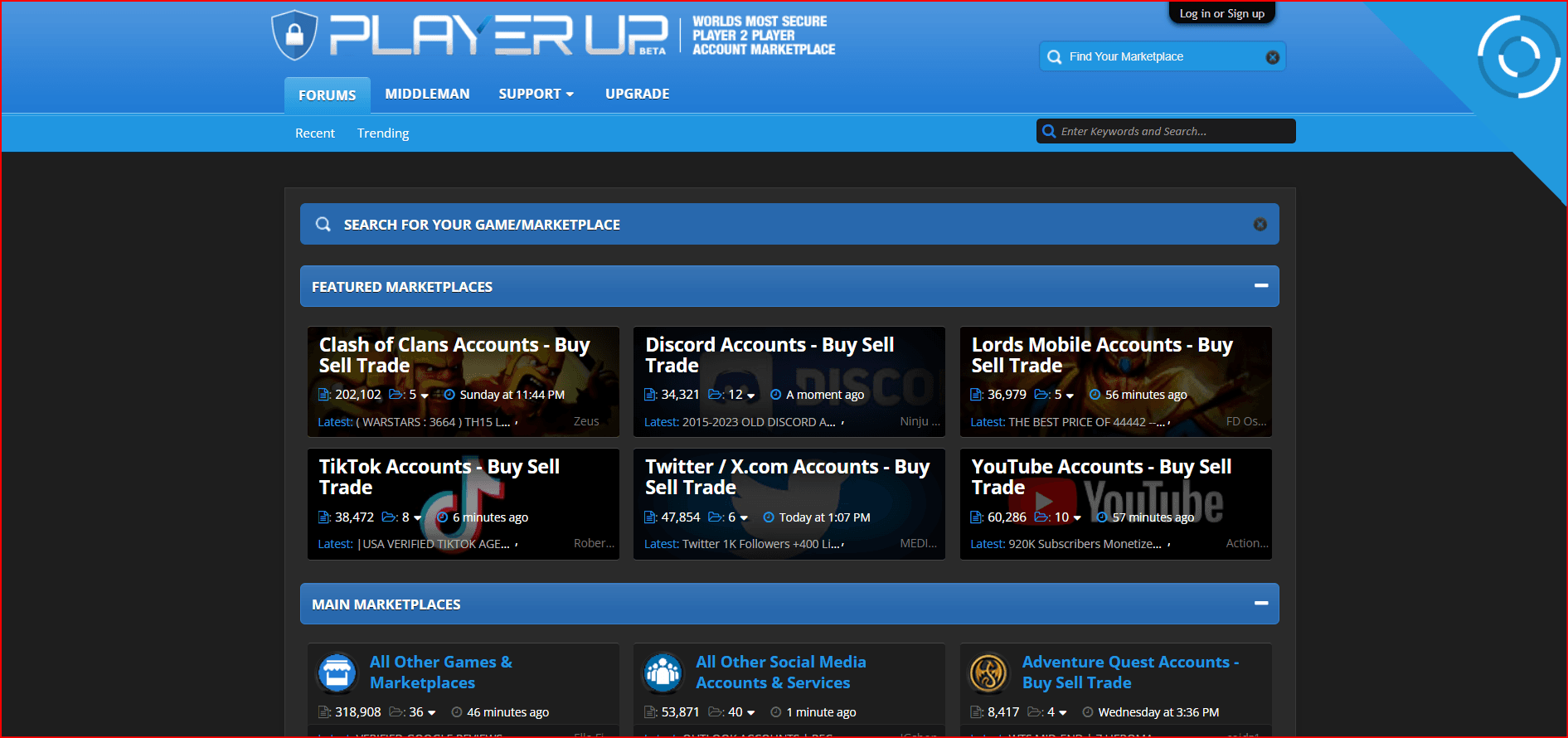The height and width of the screenshot is (738, 1568).
Task: Collapse the Main Marketplaces section
Action: click(x=1261, y=604)
